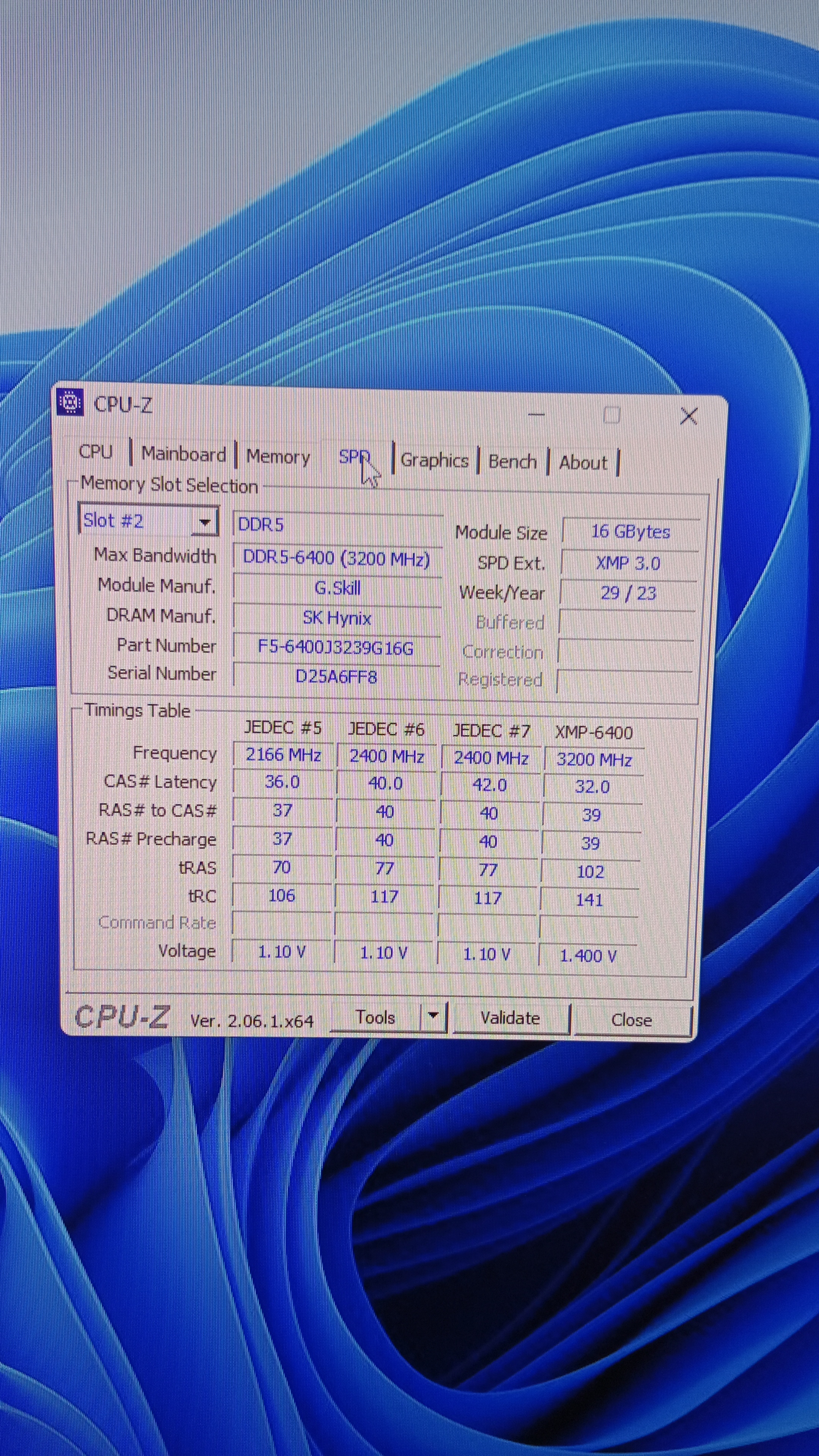Viewport: 819px width, 1456px height.
Task: Click the XMP-6400 column header
Action: coord(593,733)
